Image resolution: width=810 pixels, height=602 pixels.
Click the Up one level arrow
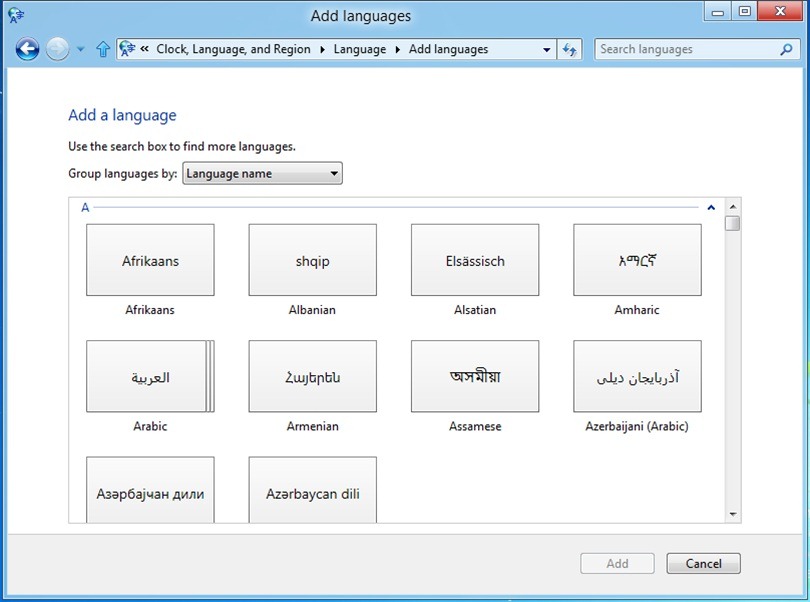[103, 49]
